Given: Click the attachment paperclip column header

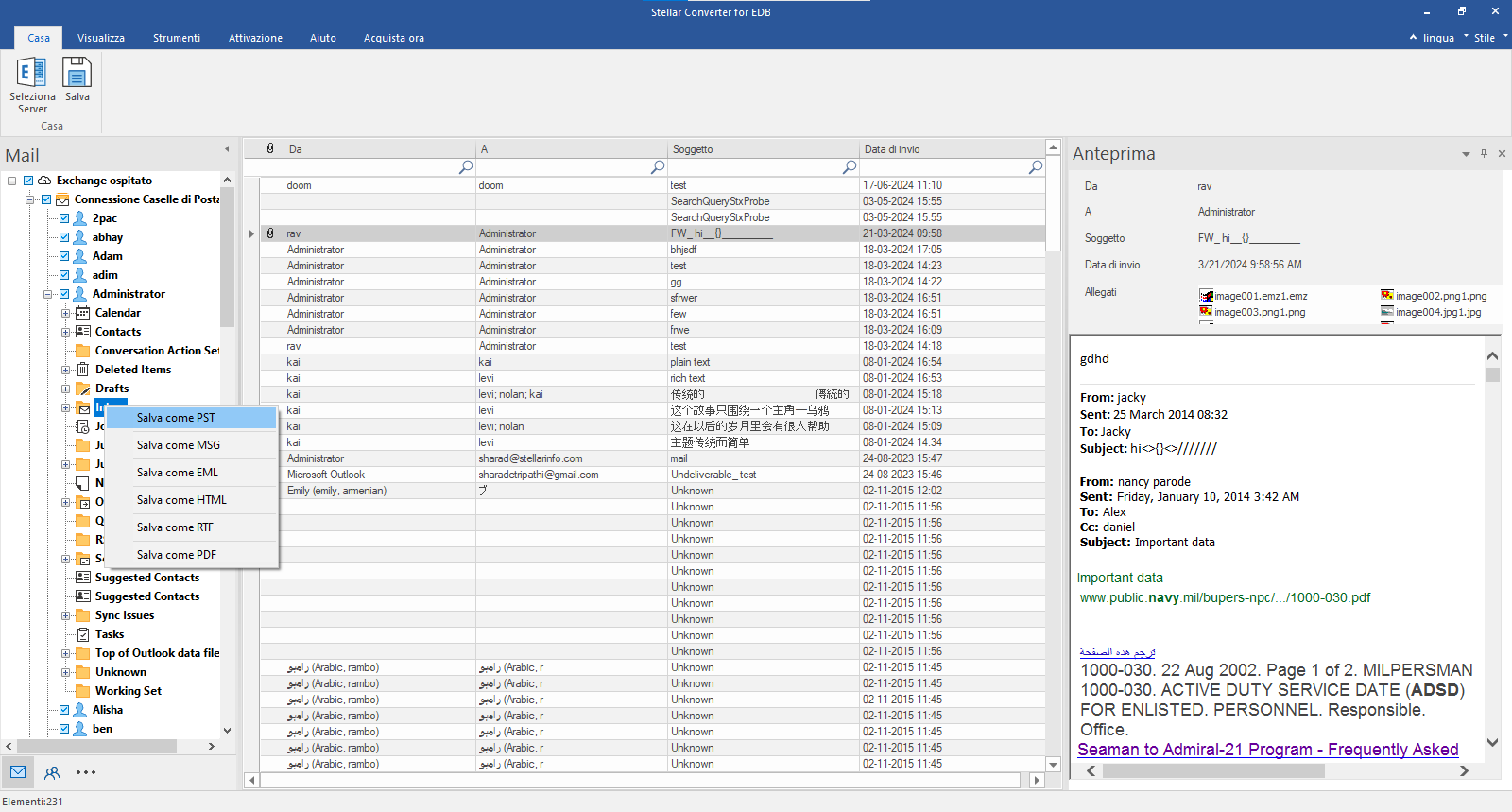Looking at the screenshot, I should coord(270,148).
